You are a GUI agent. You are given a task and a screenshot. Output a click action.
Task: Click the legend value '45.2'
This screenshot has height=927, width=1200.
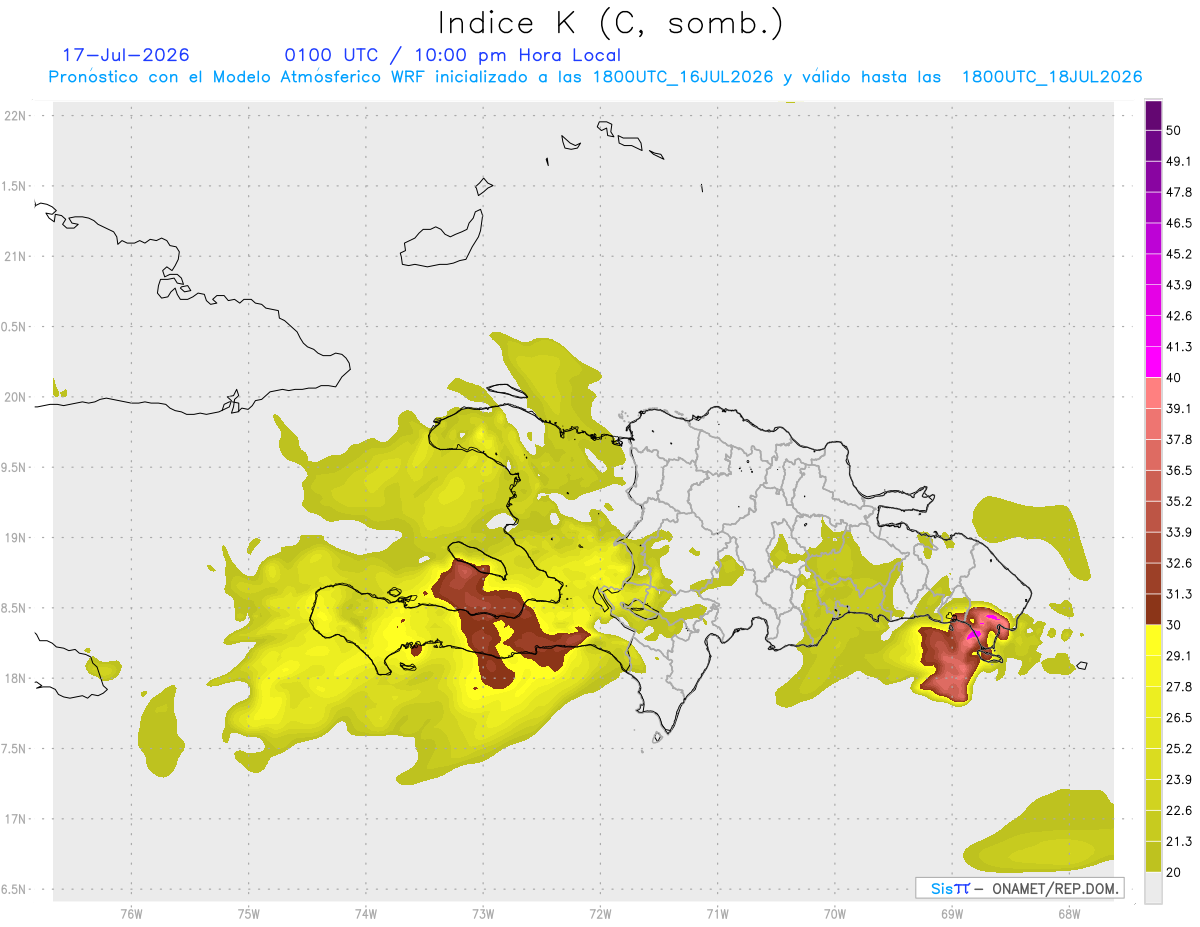[1179, 254]
